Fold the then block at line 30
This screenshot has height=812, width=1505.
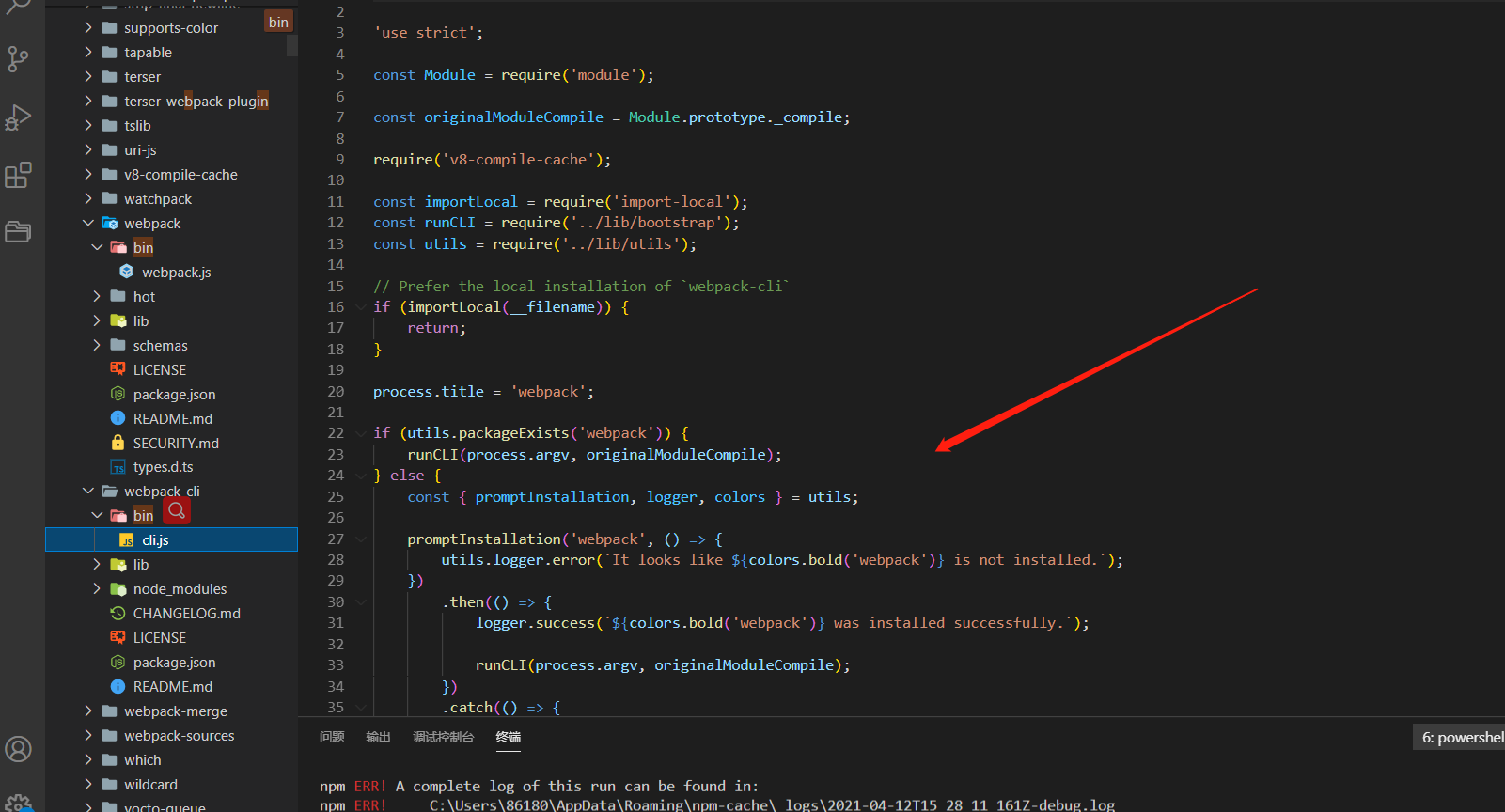pos(361,601)
